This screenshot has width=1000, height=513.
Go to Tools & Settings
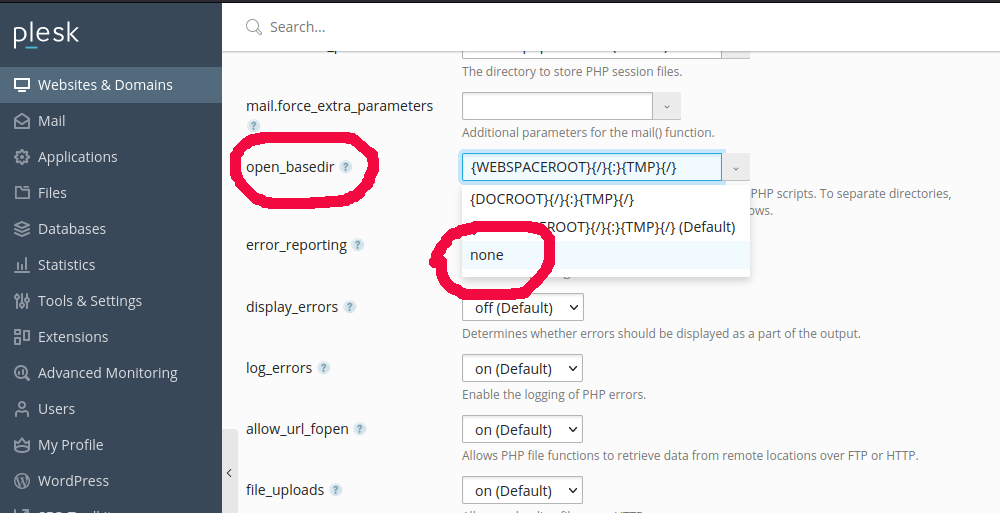pos(90,301)
